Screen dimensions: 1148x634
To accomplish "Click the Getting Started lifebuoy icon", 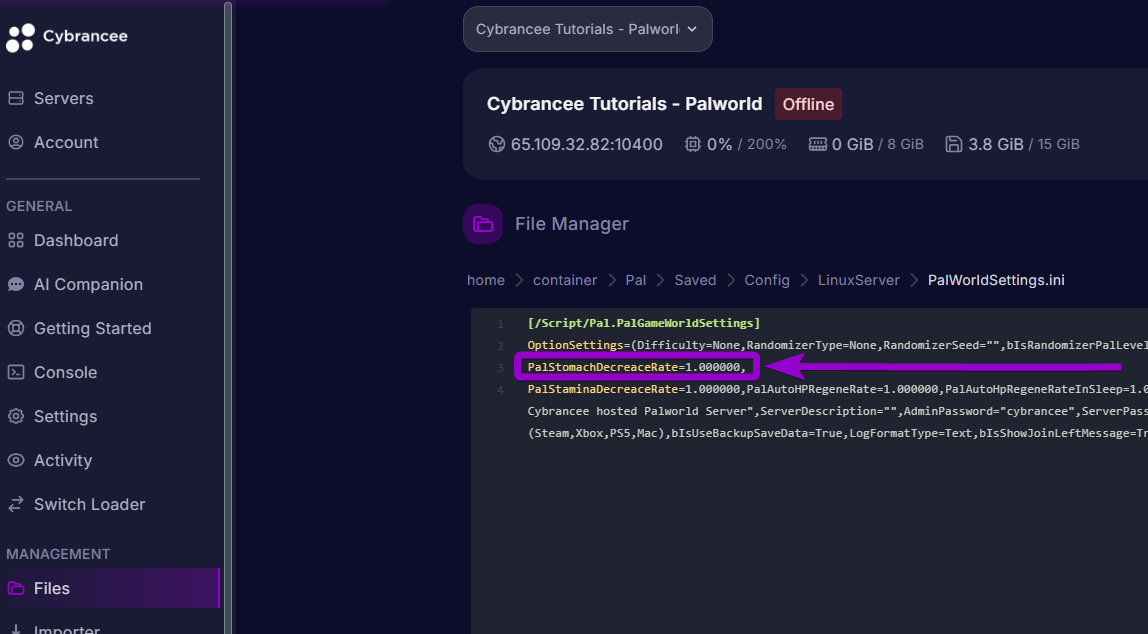I will pos(15,328).
